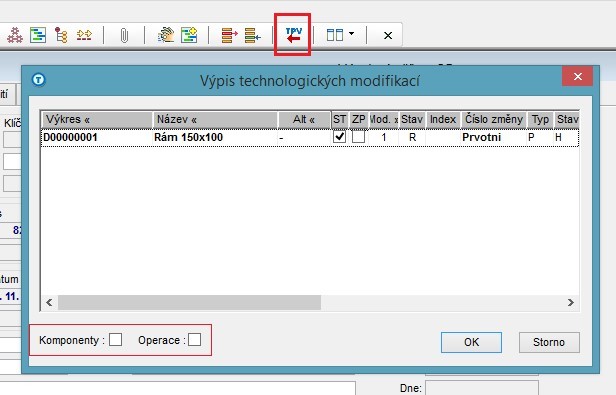The width and height of the screenshot is (616, 395).
Task: Click the TPV import toolbar icon
Action: click(x=293, y=35)
